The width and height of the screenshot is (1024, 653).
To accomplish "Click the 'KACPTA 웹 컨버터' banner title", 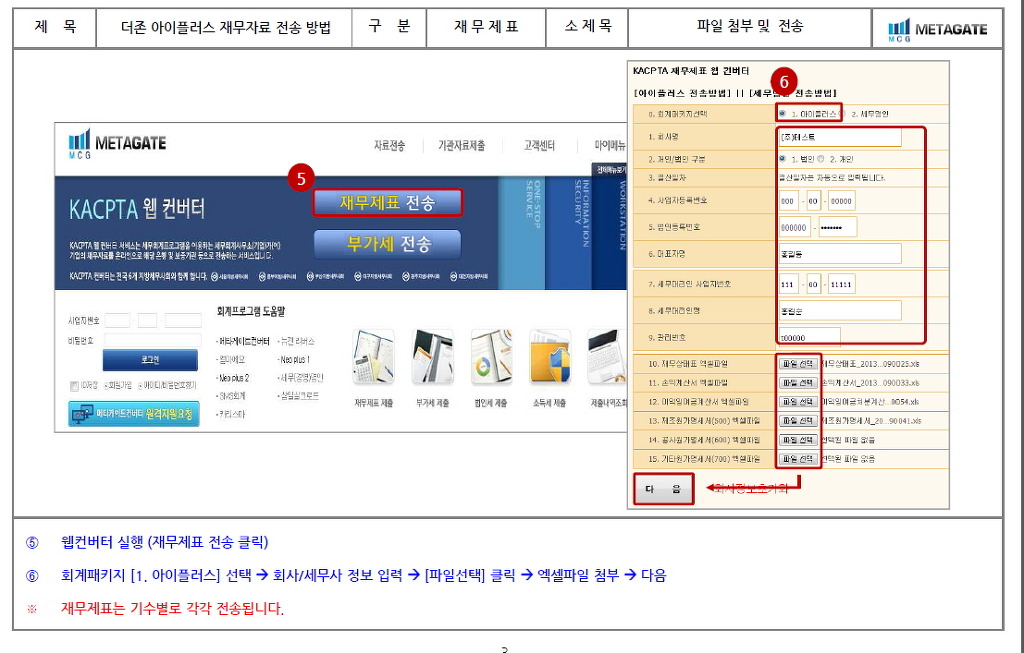I will (137, 209).
